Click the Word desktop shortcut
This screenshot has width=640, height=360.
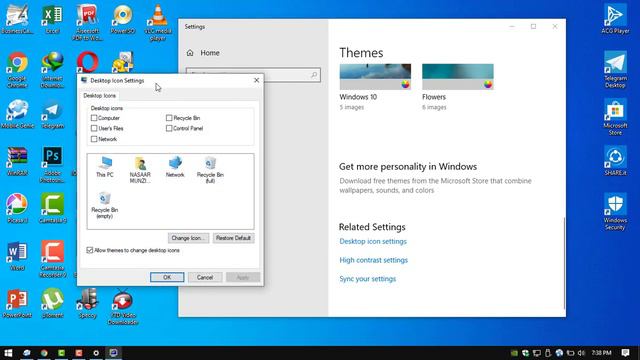click(17, 256)
